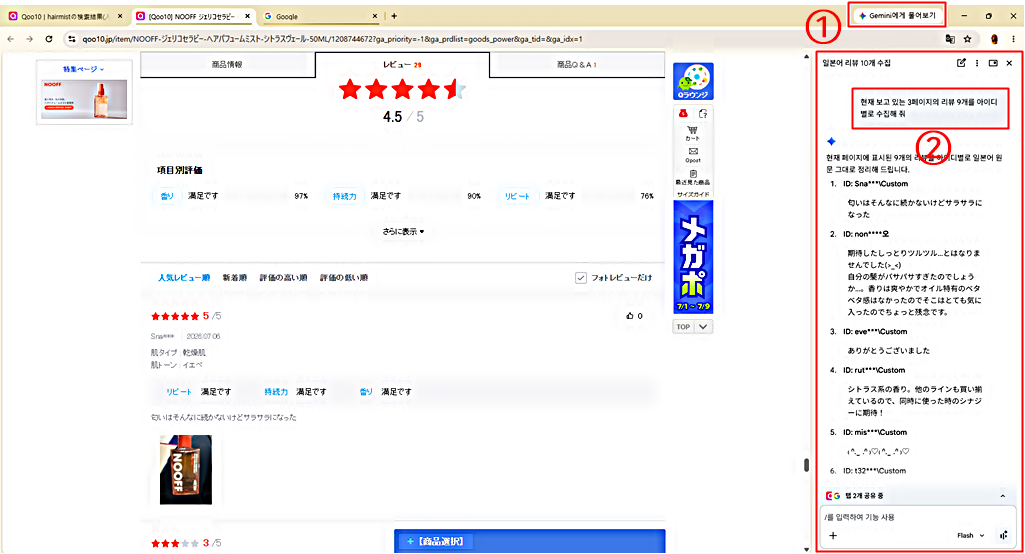Open the 商品Q&A tab
The width and height of the screenshot is (1025, 554).
(577, 65)
